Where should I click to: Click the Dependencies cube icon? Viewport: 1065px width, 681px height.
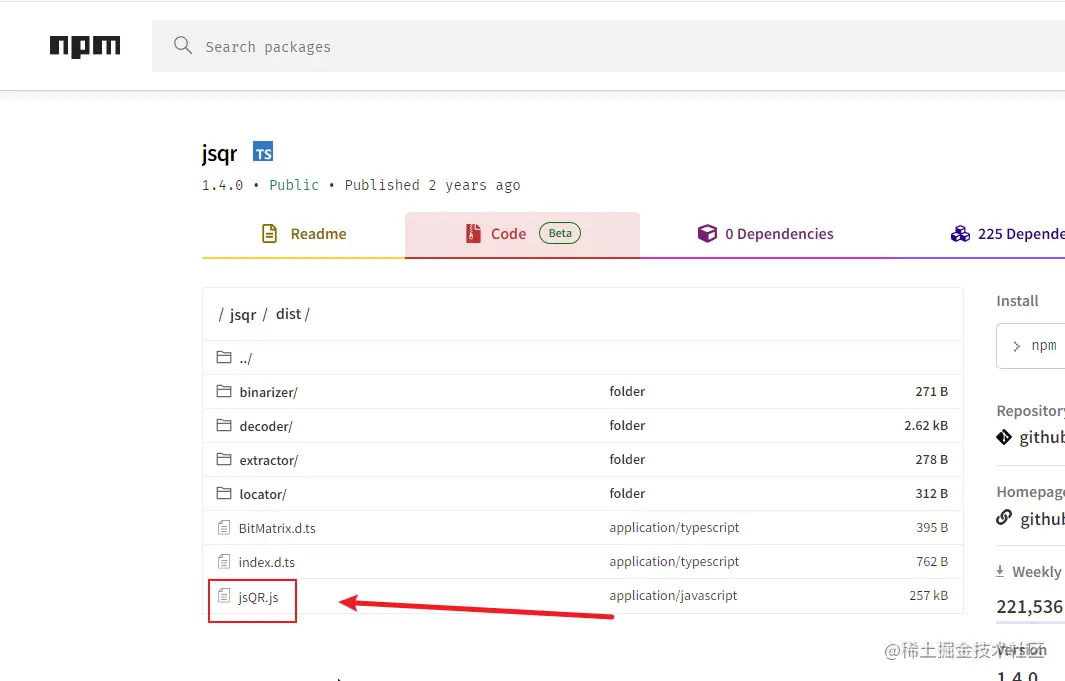707,234
